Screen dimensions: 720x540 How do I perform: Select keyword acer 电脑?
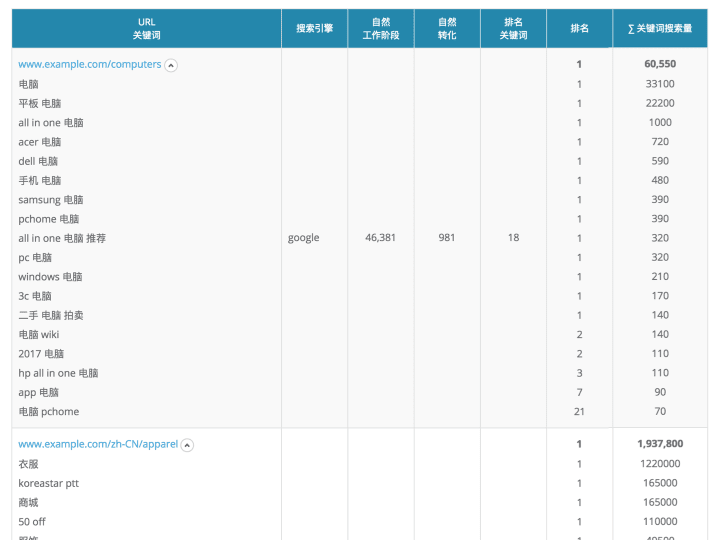39,142
